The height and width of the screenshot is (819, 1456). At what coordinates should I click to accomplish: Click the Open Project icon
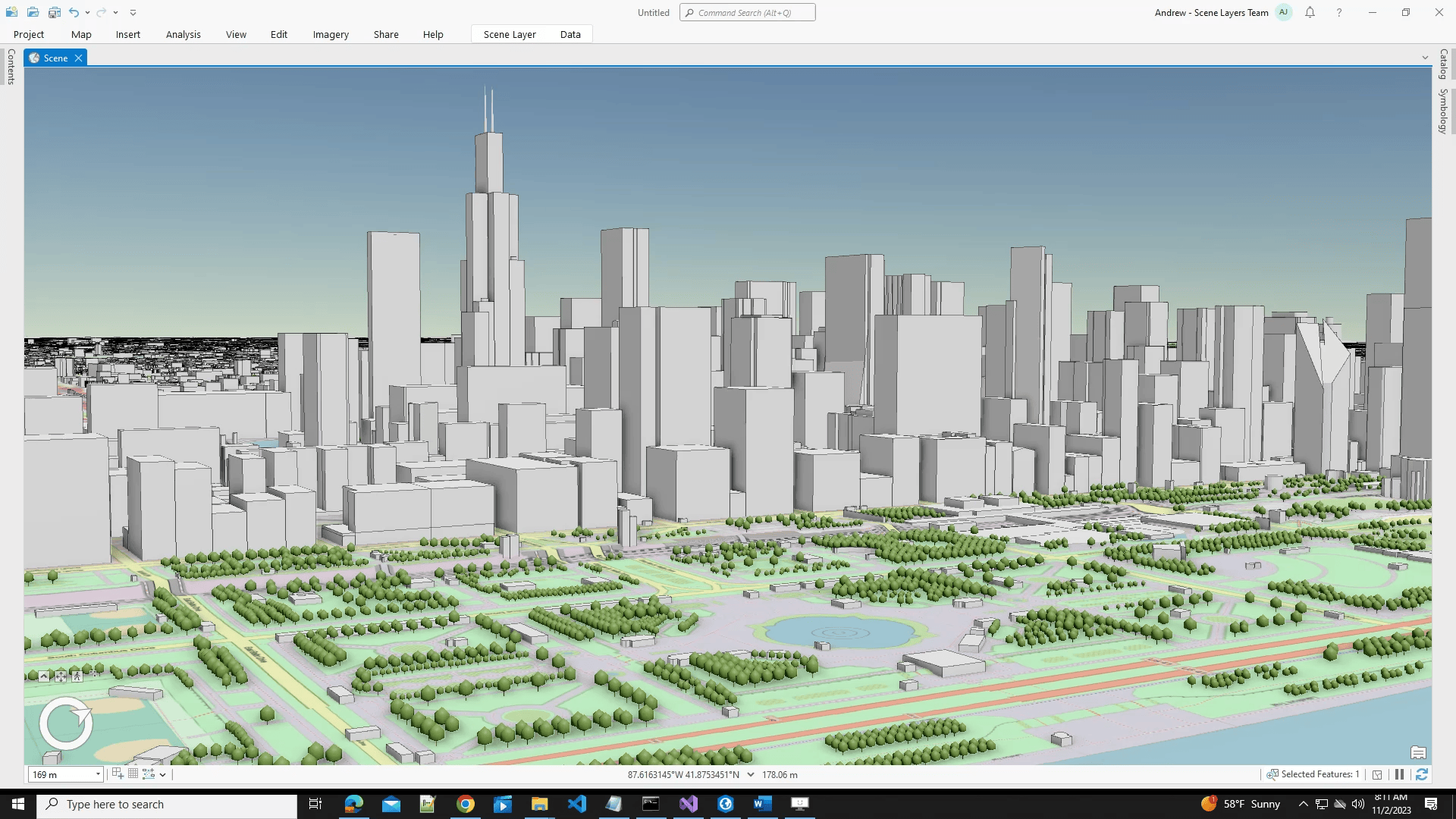[x=33, y=12]
